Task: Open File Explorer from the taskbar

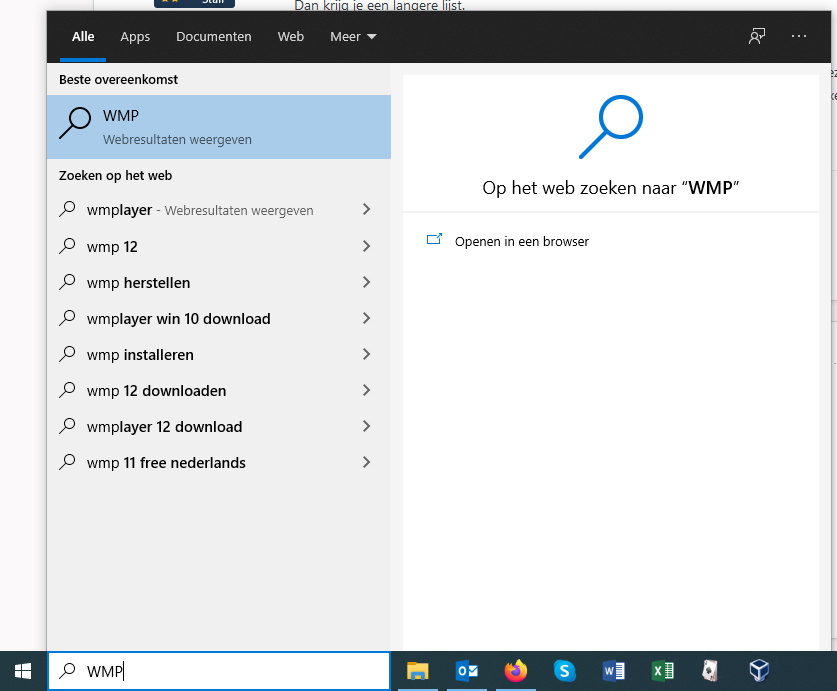Action: (417, 671)
